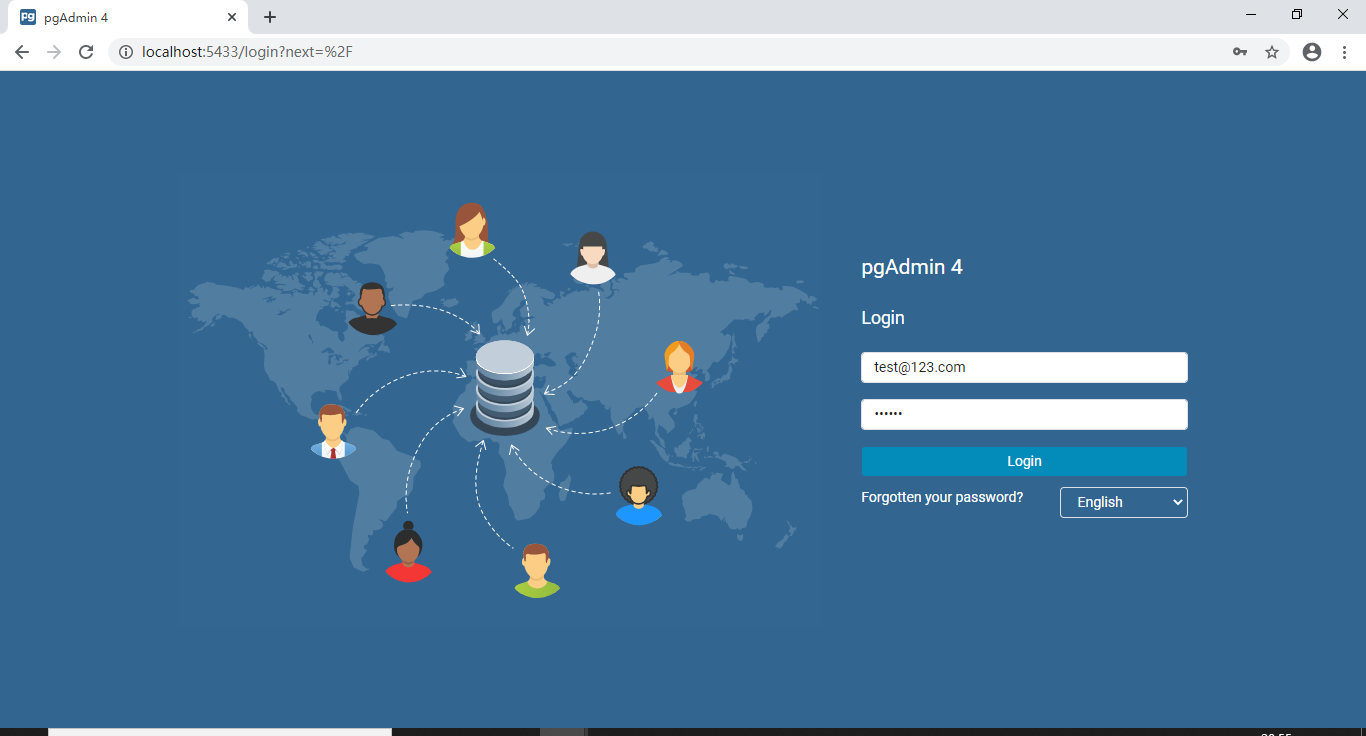Restore down the browser window
The width and height of the screenshot is (1366, 736).
tap(1297, 15)
